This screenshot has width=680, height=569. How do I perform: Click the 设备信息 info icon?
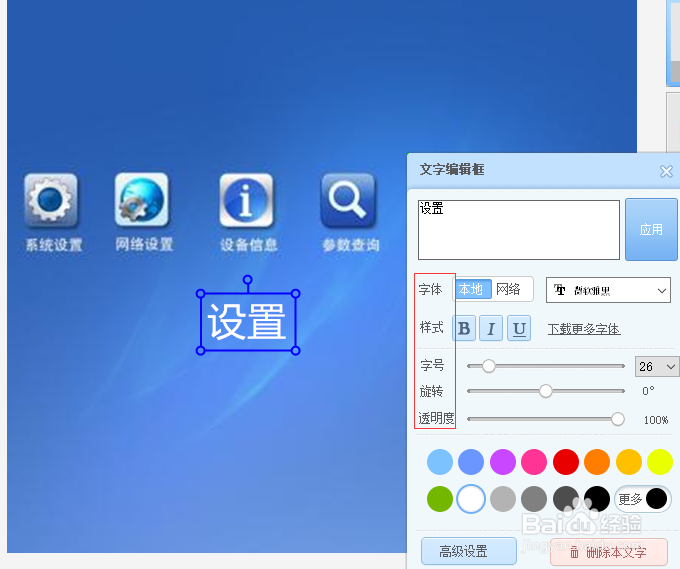coord(246,200)
